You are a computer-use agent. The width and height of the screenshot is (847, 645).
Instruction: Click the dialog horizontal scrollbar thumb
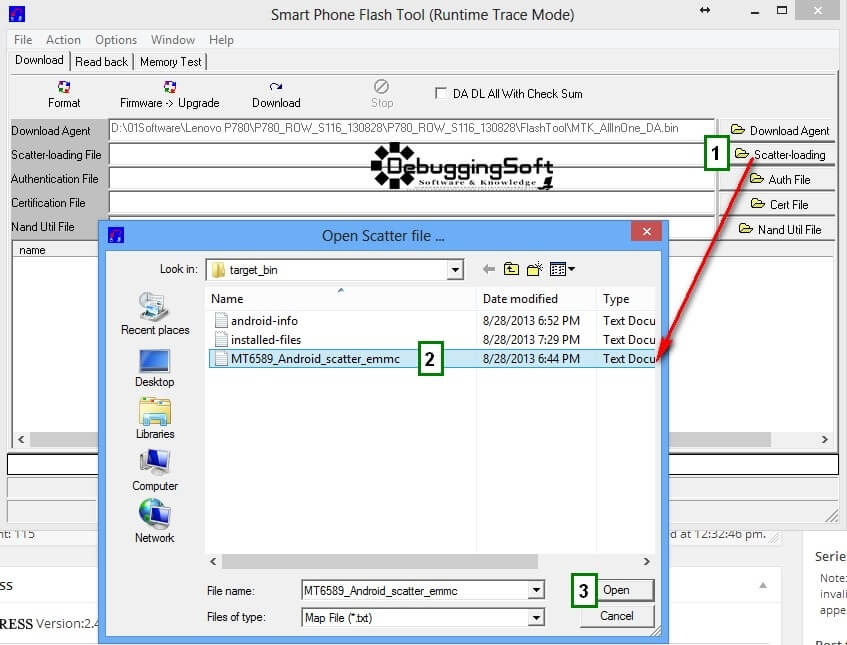coord(379,562)
